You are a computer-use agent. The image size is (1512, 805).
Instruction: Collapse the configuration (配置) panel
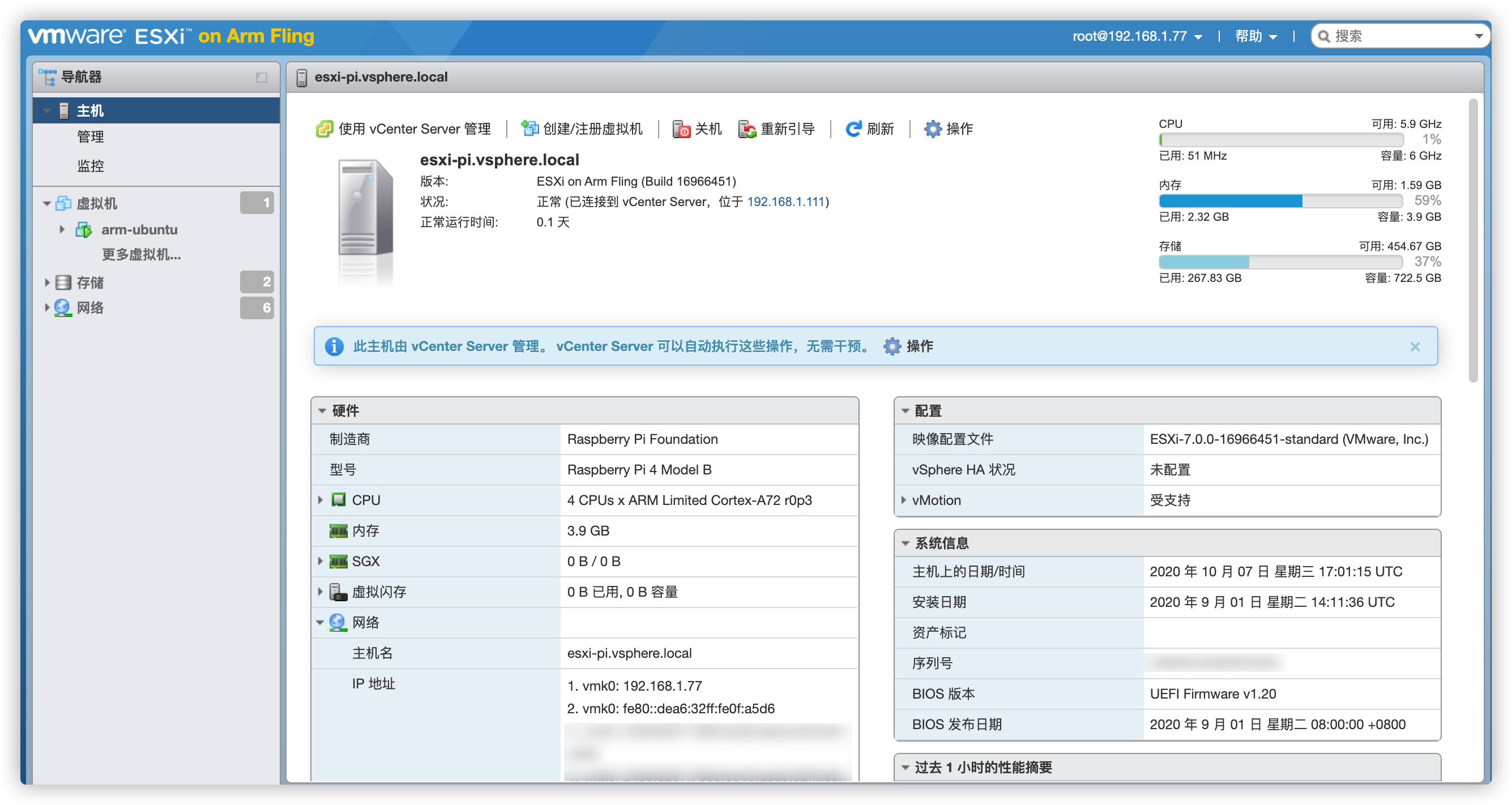pos(905,411)
